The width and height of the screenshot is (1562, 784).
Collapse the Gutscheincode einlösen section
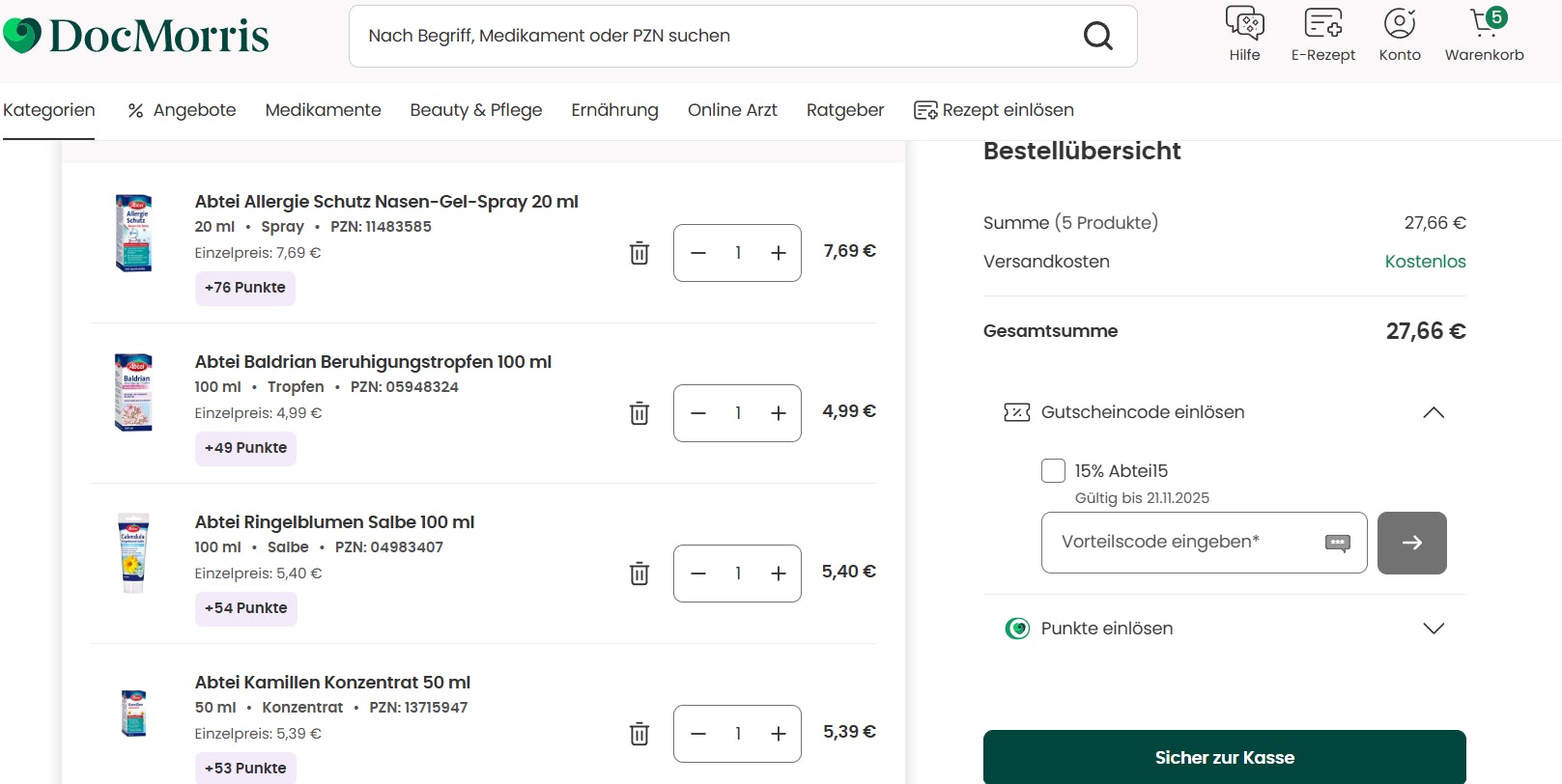(1434, 412)
